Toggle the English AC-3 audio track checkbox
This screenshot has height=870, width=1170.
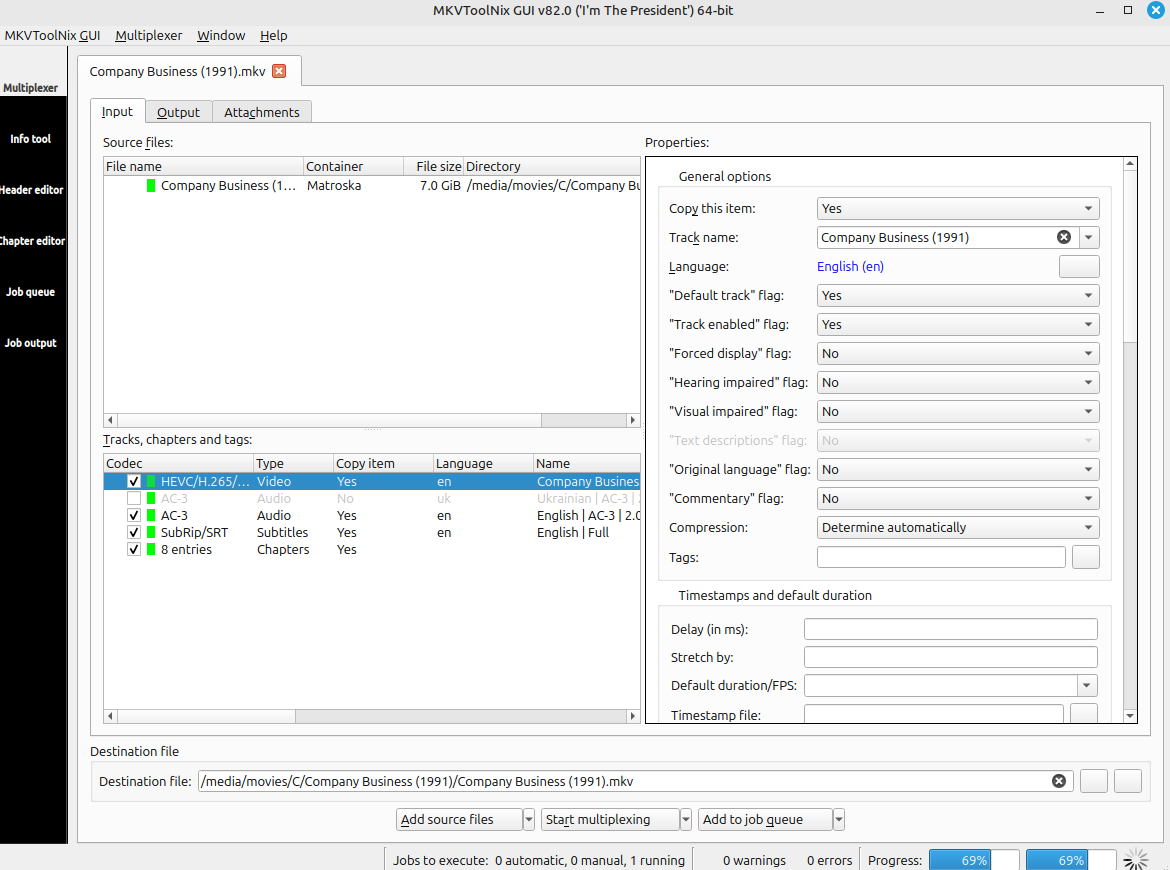pyautogui.click(x=134, y=516)
